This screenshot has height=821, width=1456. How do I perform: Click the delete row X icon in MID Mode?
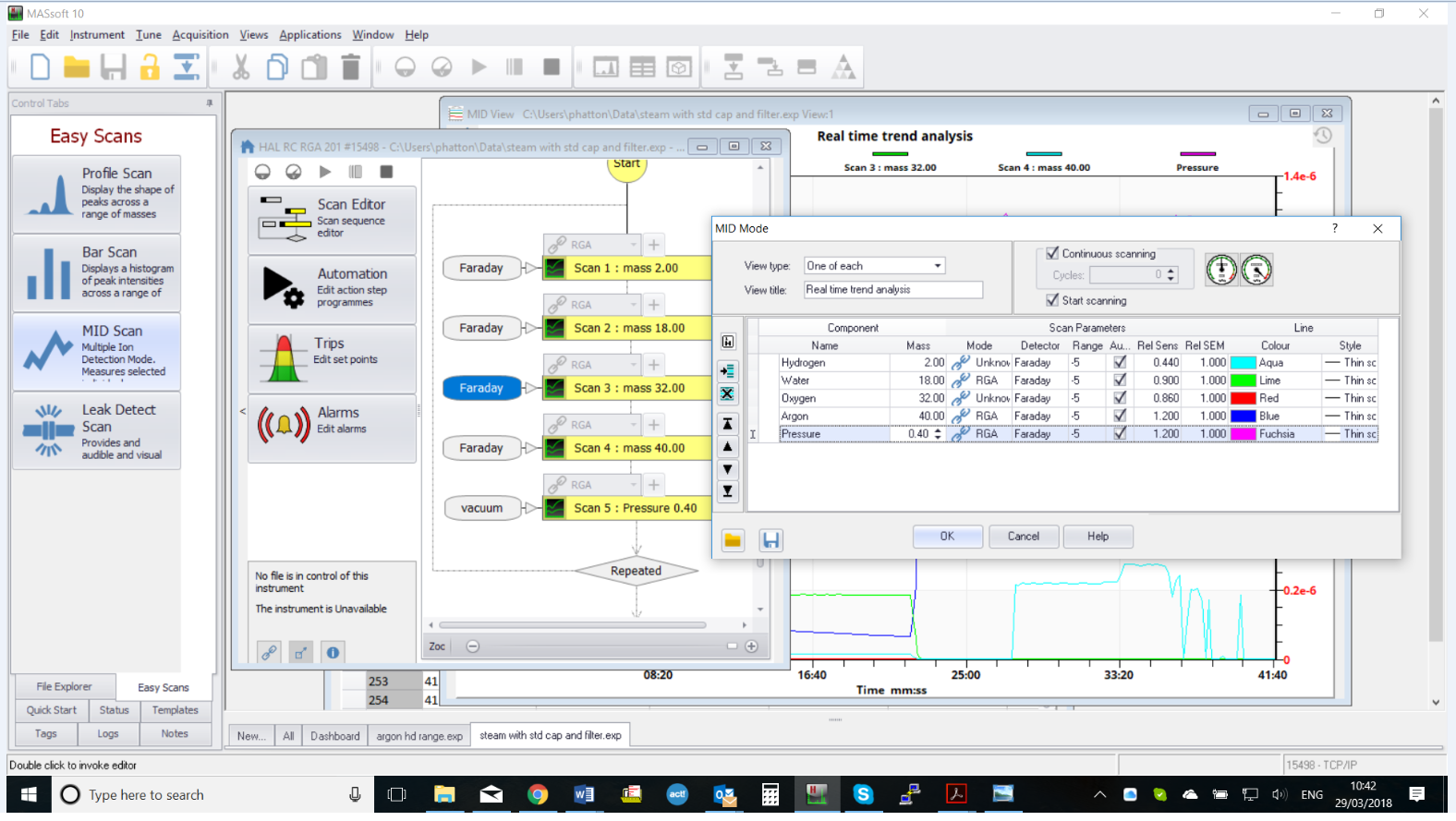point(728,394)
